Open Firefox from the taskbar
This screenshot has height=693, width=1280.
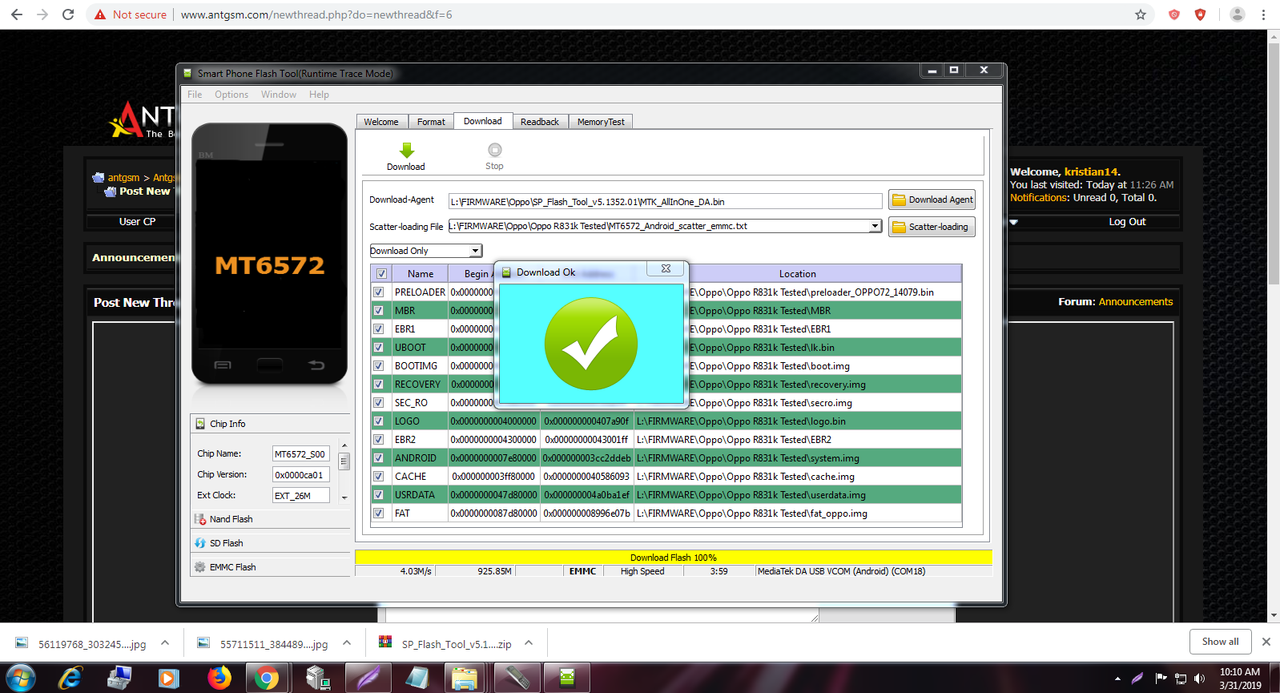pos(218,677)
